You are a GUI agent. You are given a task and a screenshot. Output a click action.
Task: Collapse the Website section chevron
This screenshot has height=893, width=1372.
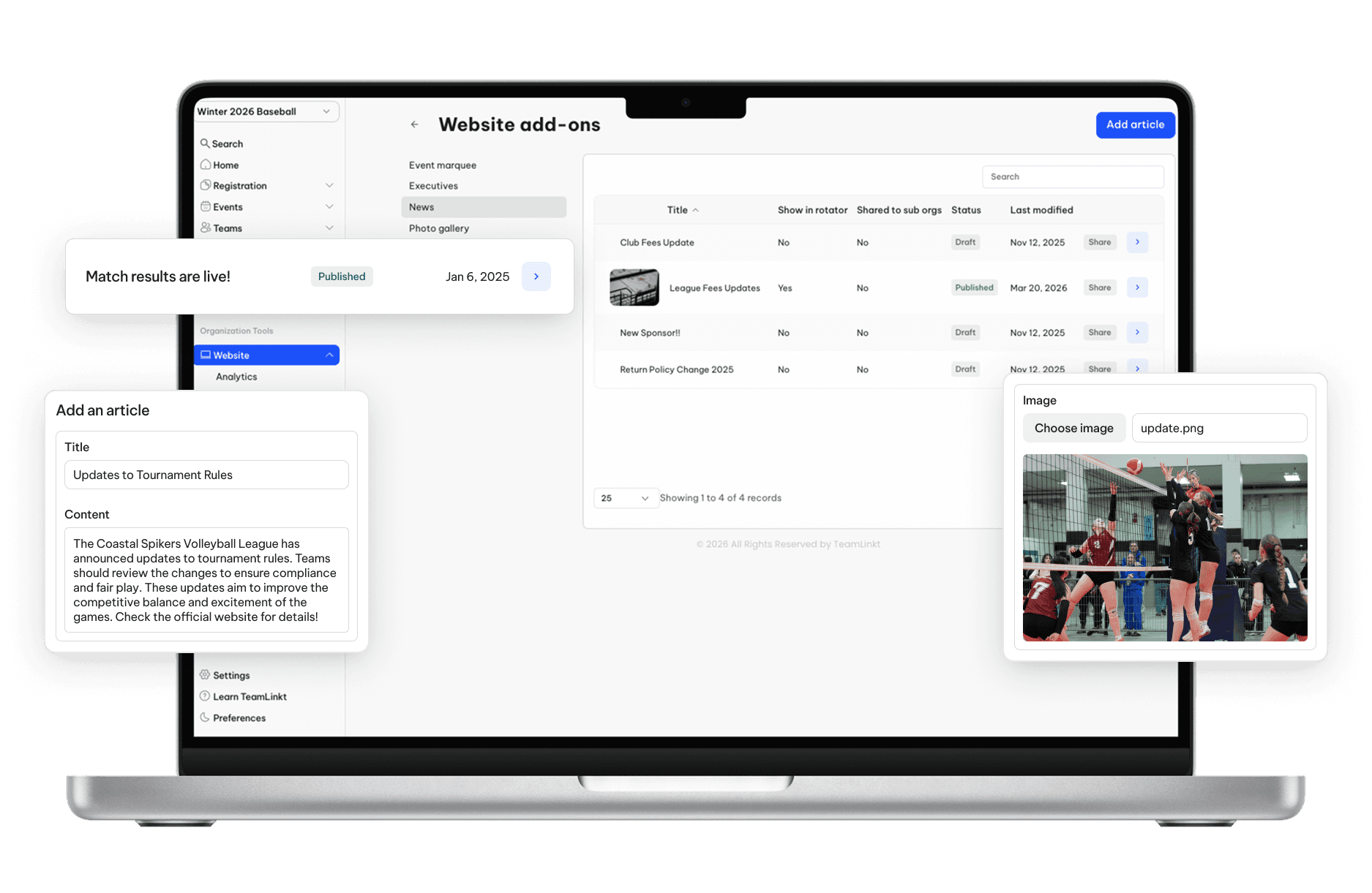click(x=329, y=355)
